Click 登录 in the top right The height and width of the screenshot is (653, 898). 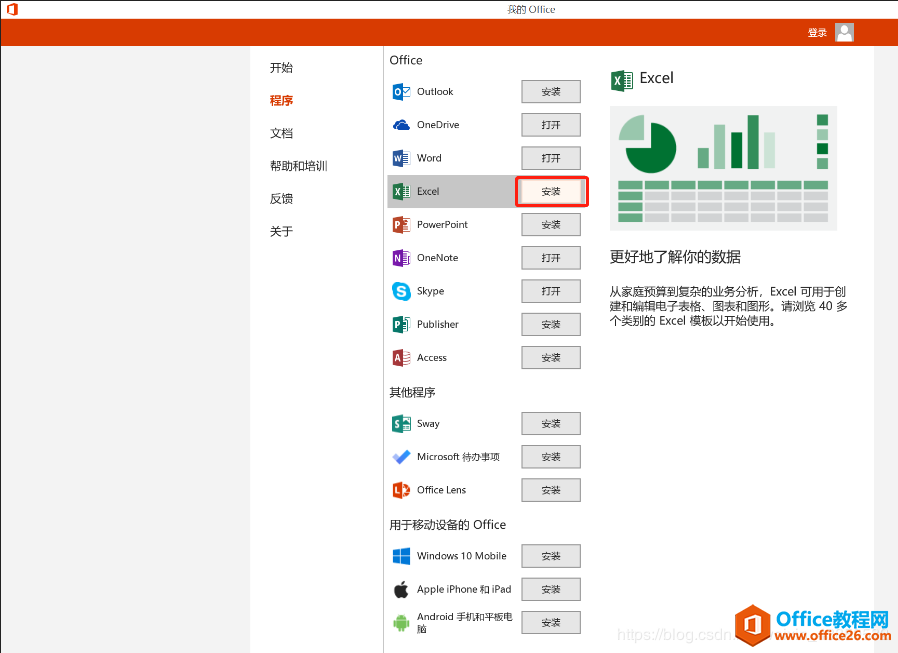tap(817, 32)
